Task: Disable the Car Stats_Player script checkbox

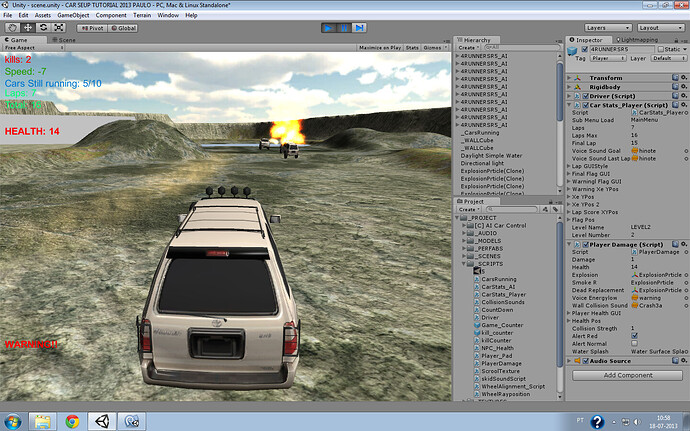Action: (x=586, y=105)
